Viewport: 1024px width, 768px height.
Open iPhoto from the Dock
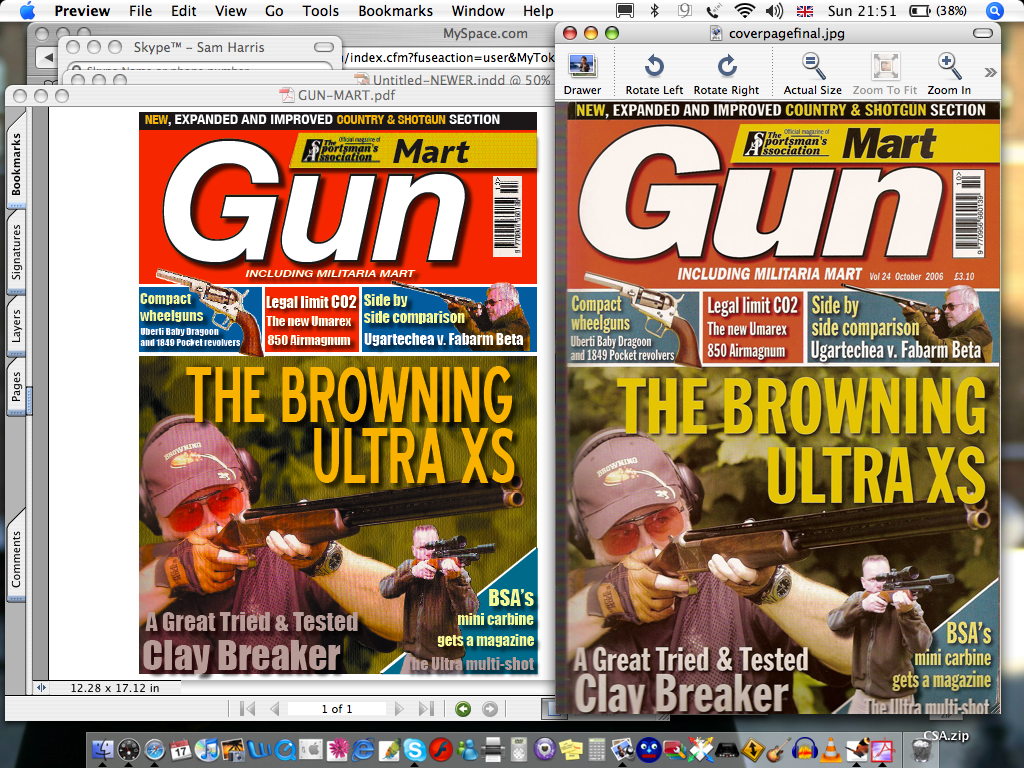(232, 750)
